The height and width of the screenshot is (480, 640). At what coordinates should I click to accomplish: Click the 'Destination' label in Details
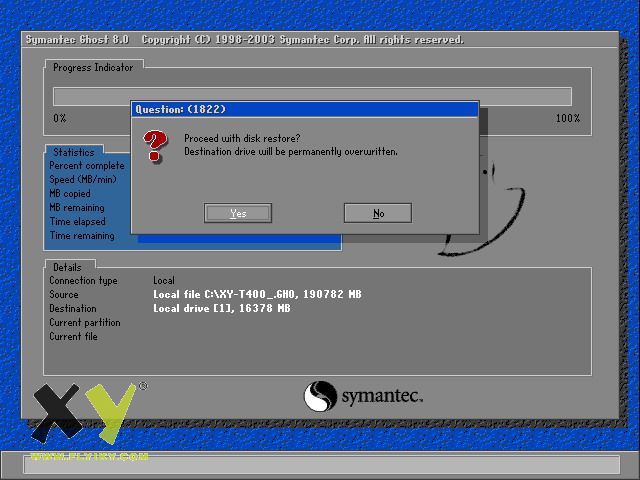pyautogui.click(x=73, y=308)
